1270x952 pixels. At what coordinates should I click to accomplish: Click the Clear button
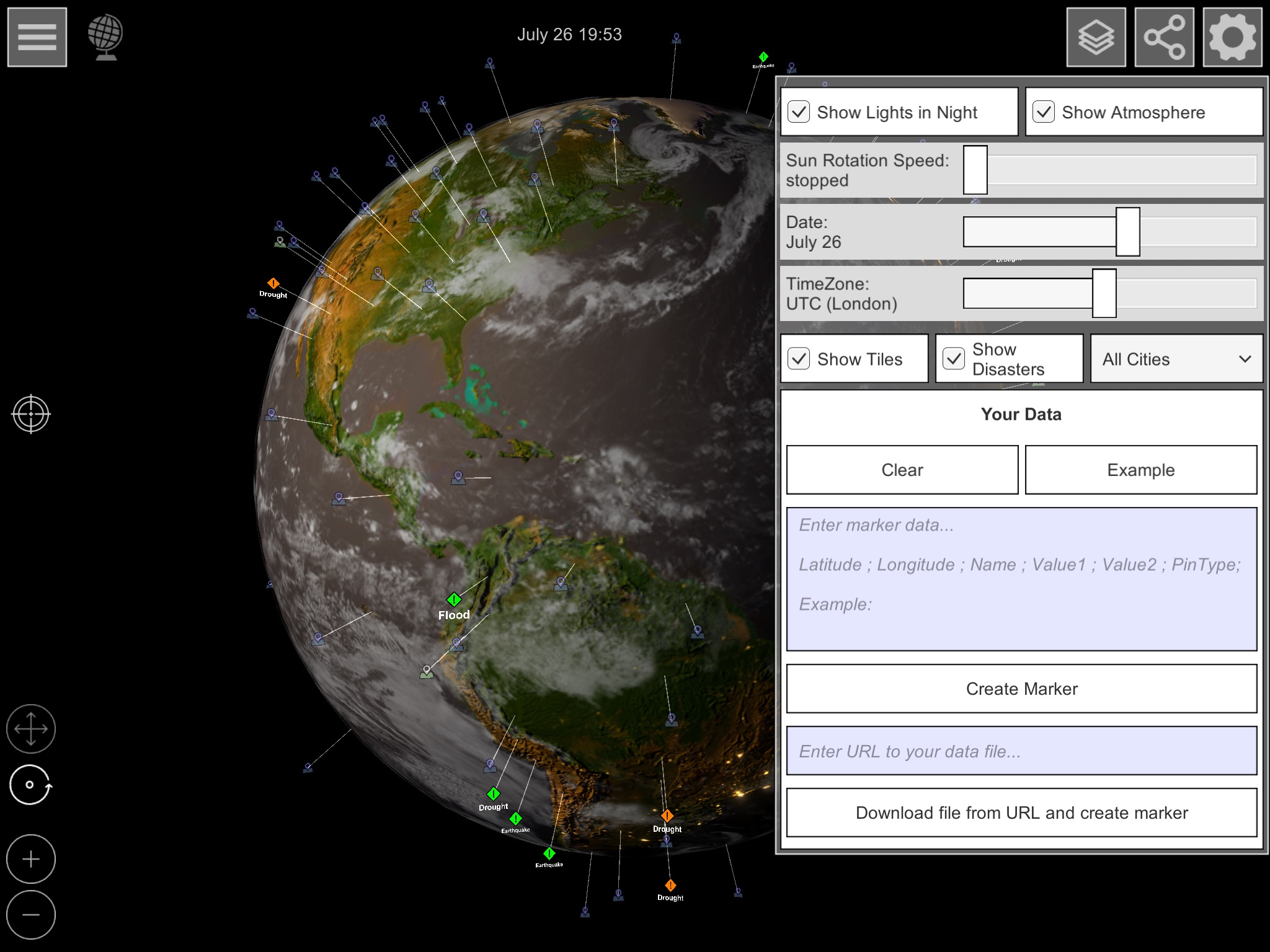[902, 468]
